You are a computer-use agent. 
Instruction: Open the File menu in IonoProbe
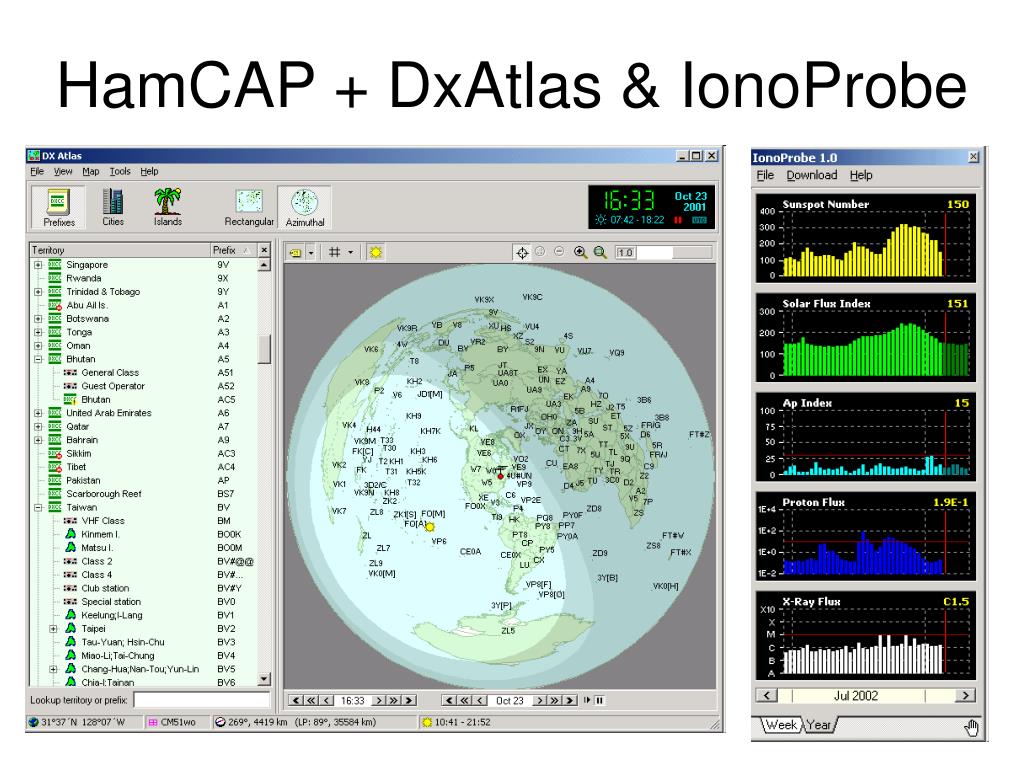(x=765, y=176)
